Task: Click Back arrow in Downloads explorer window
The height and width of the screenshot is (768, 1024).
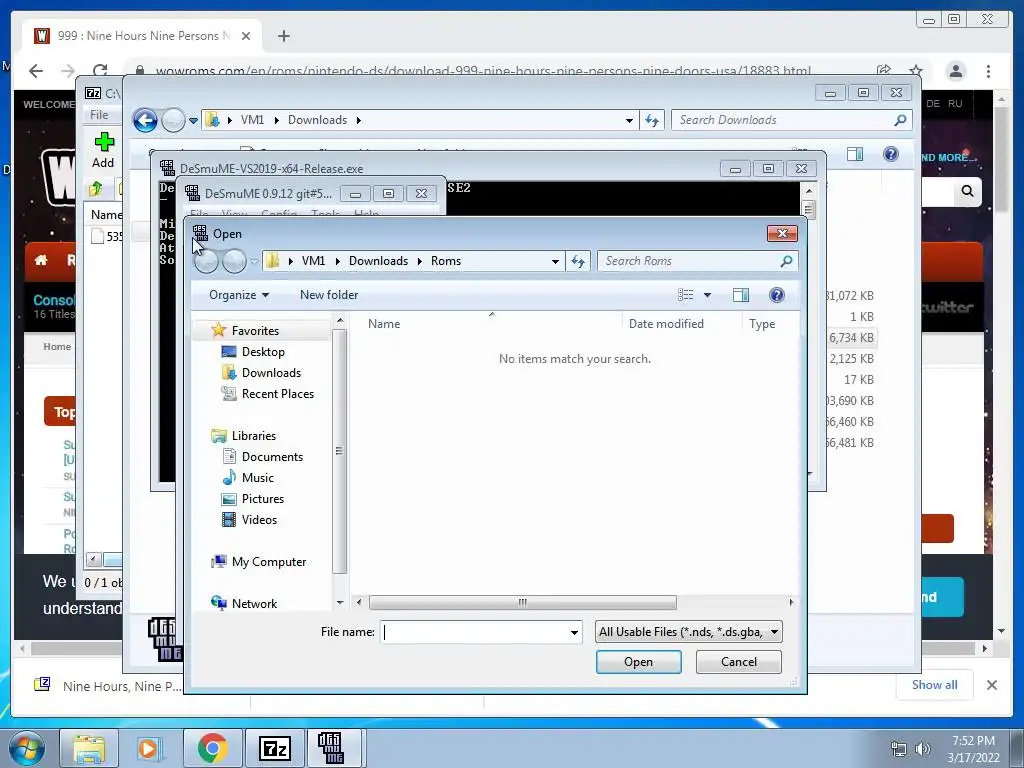Action: click(145, 120)
